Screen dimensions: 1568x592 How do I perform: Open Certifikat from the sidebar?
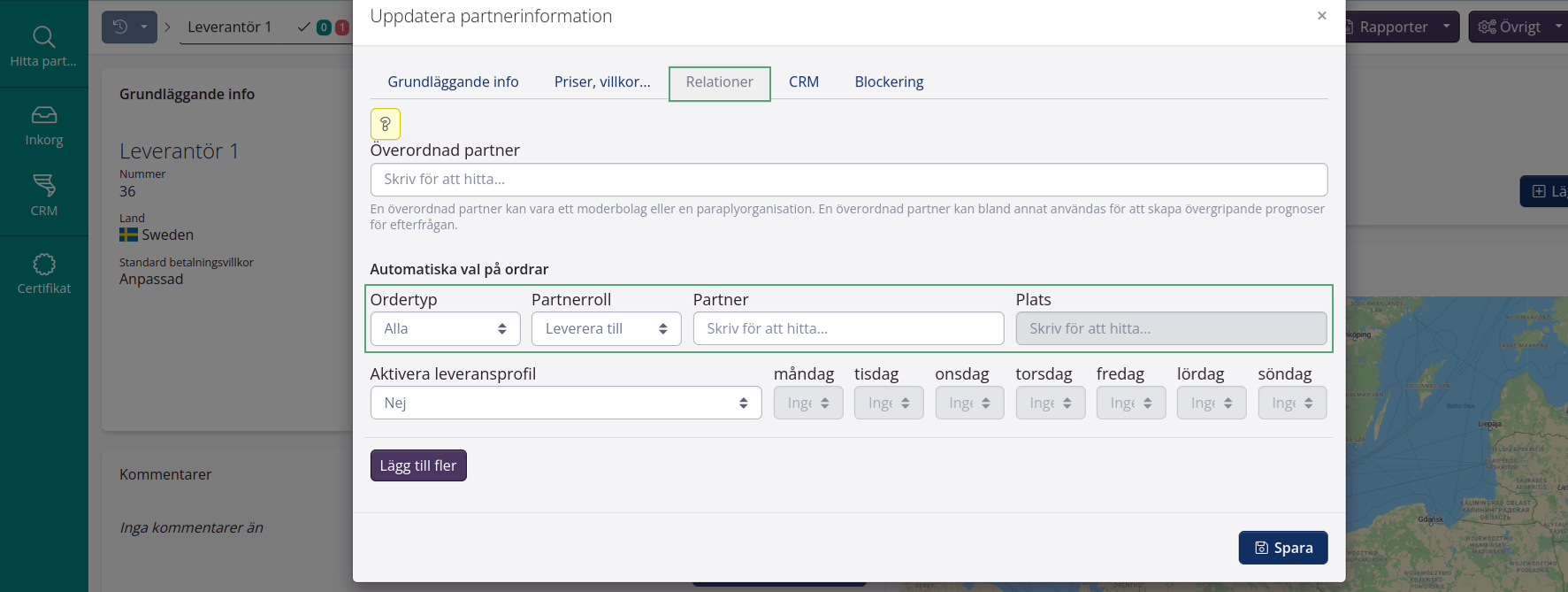tap(43, 265)
